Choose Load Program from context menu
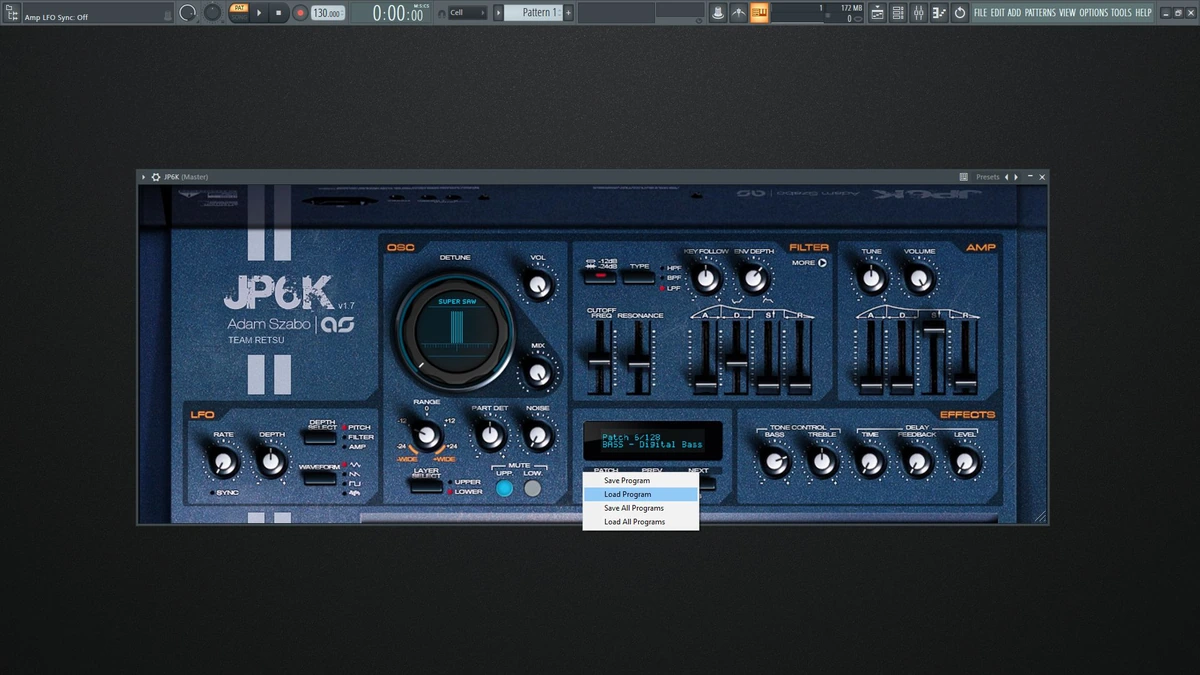 tap(641, 494)
